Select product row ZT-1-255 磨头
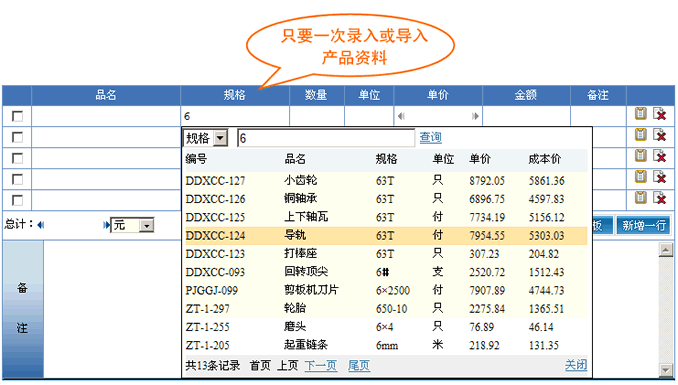 [386, 327]
